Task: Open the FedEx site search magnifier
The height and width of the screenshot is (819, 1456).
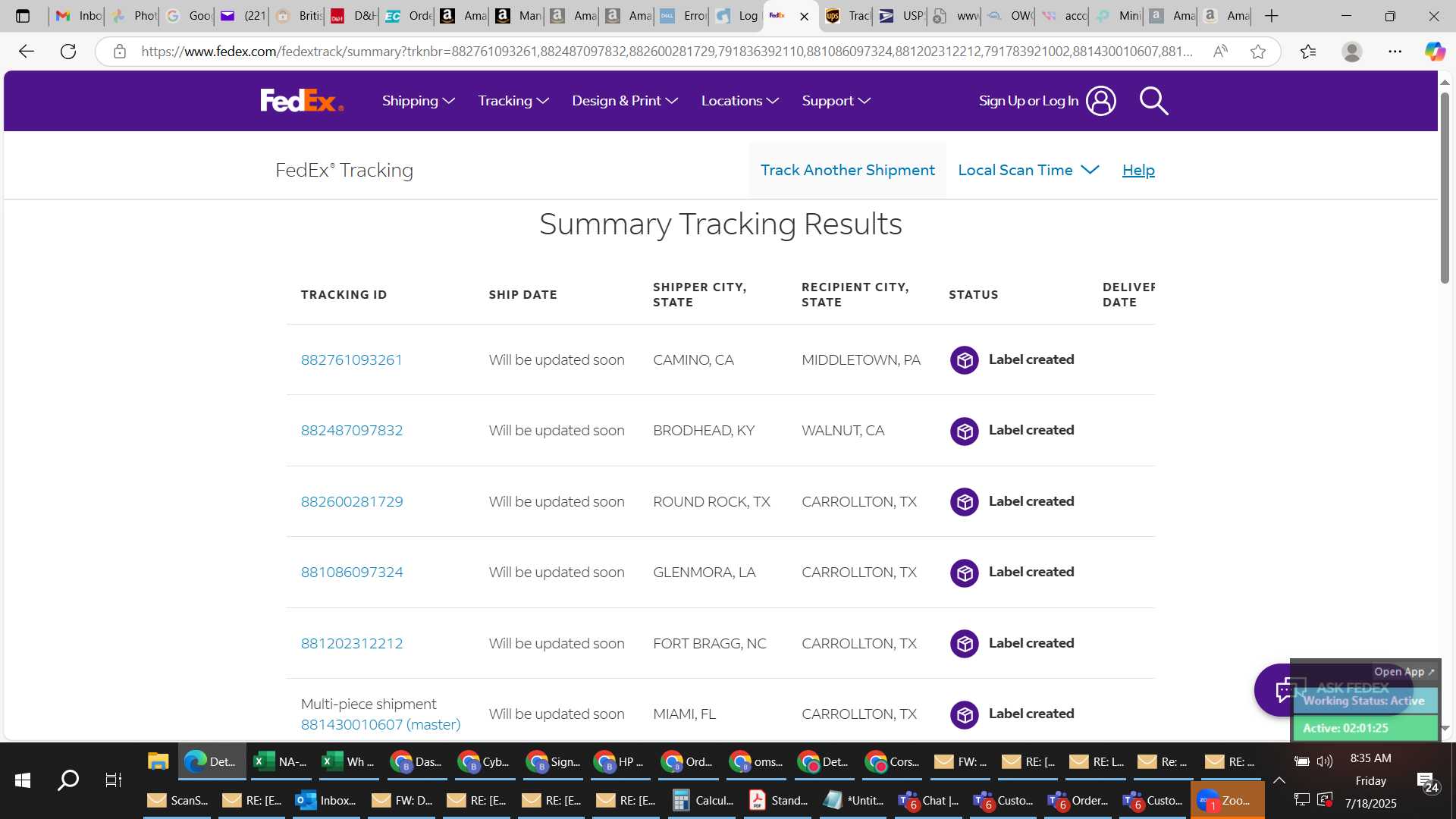Action: click(1153, 101)
